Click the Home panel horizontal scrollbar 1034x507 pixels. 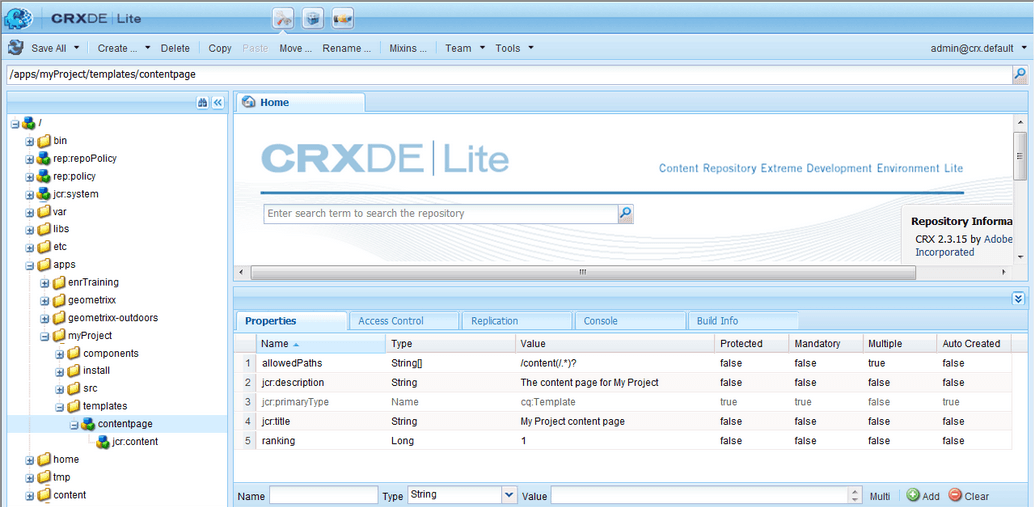pyautogui.click(x=582, y=272)
